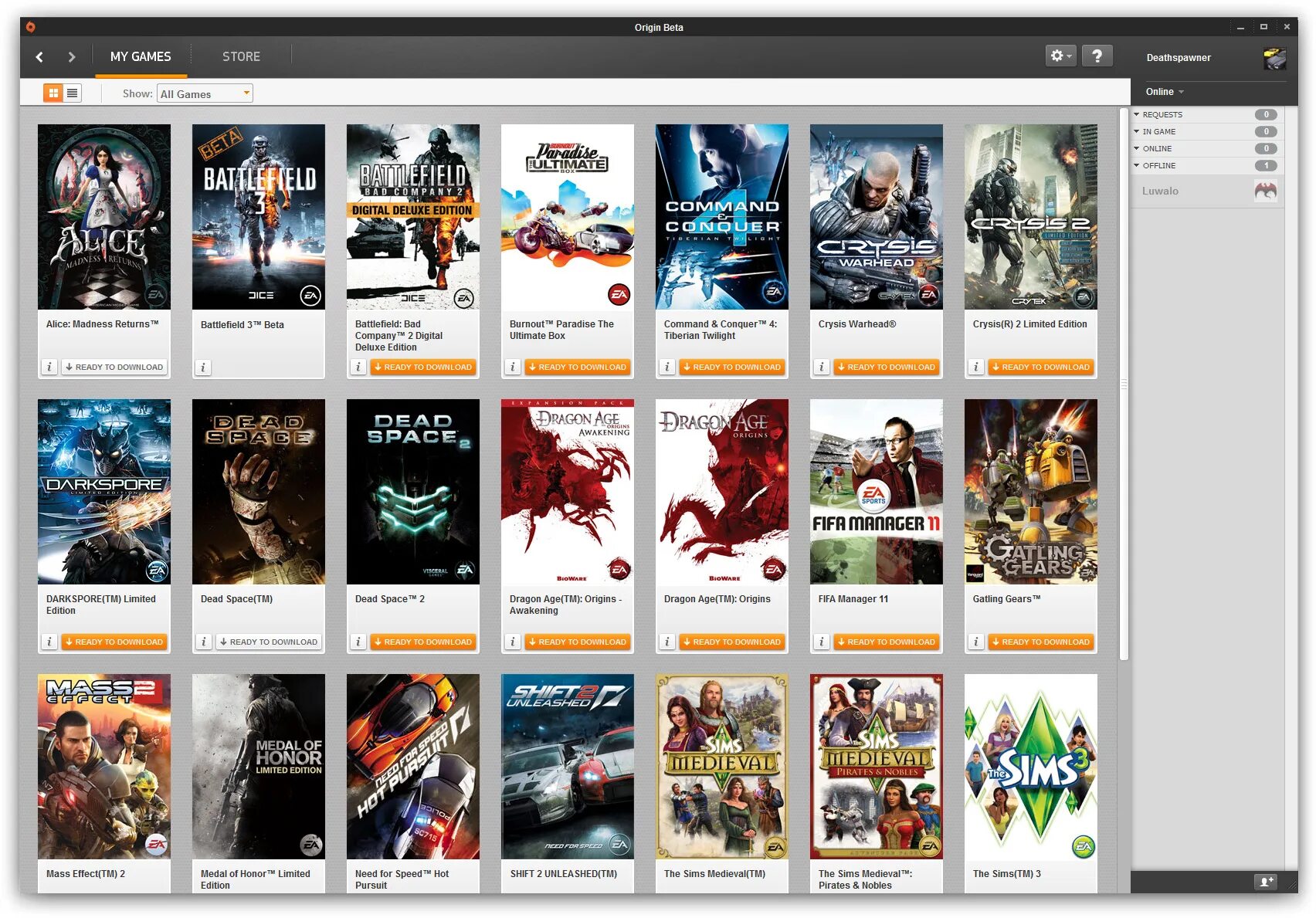Show info for Burnout Paradise
This screenshot has width=1316, height=918.
click(513, 368)
